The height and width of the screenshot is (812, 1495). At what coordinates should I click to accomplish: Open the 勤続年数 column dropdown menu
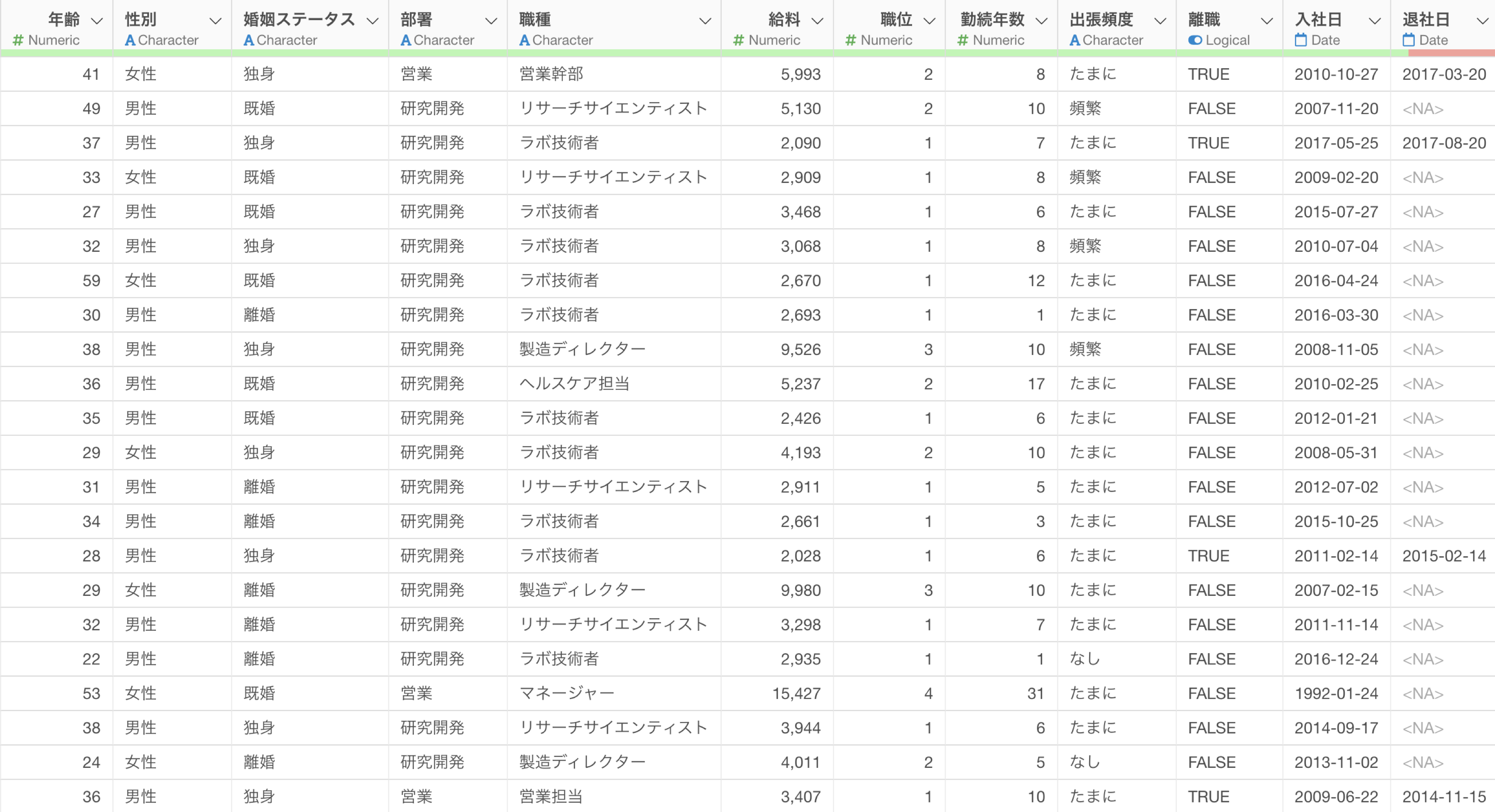(1042, 21)
